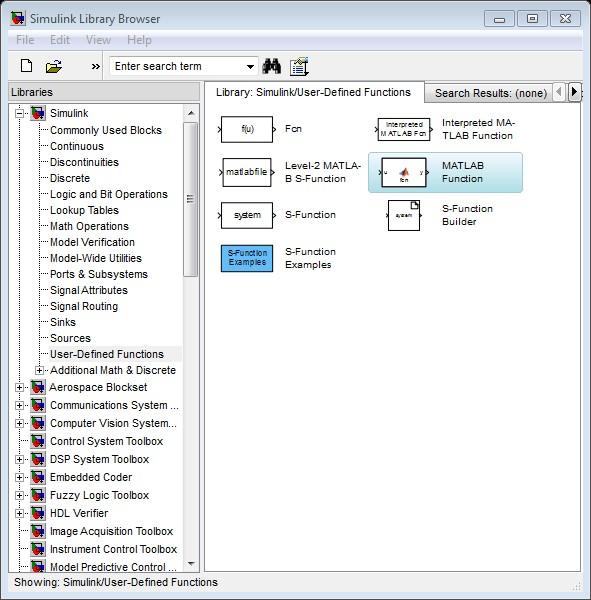Select Signal Routing in tree

(x=84, y=307)
